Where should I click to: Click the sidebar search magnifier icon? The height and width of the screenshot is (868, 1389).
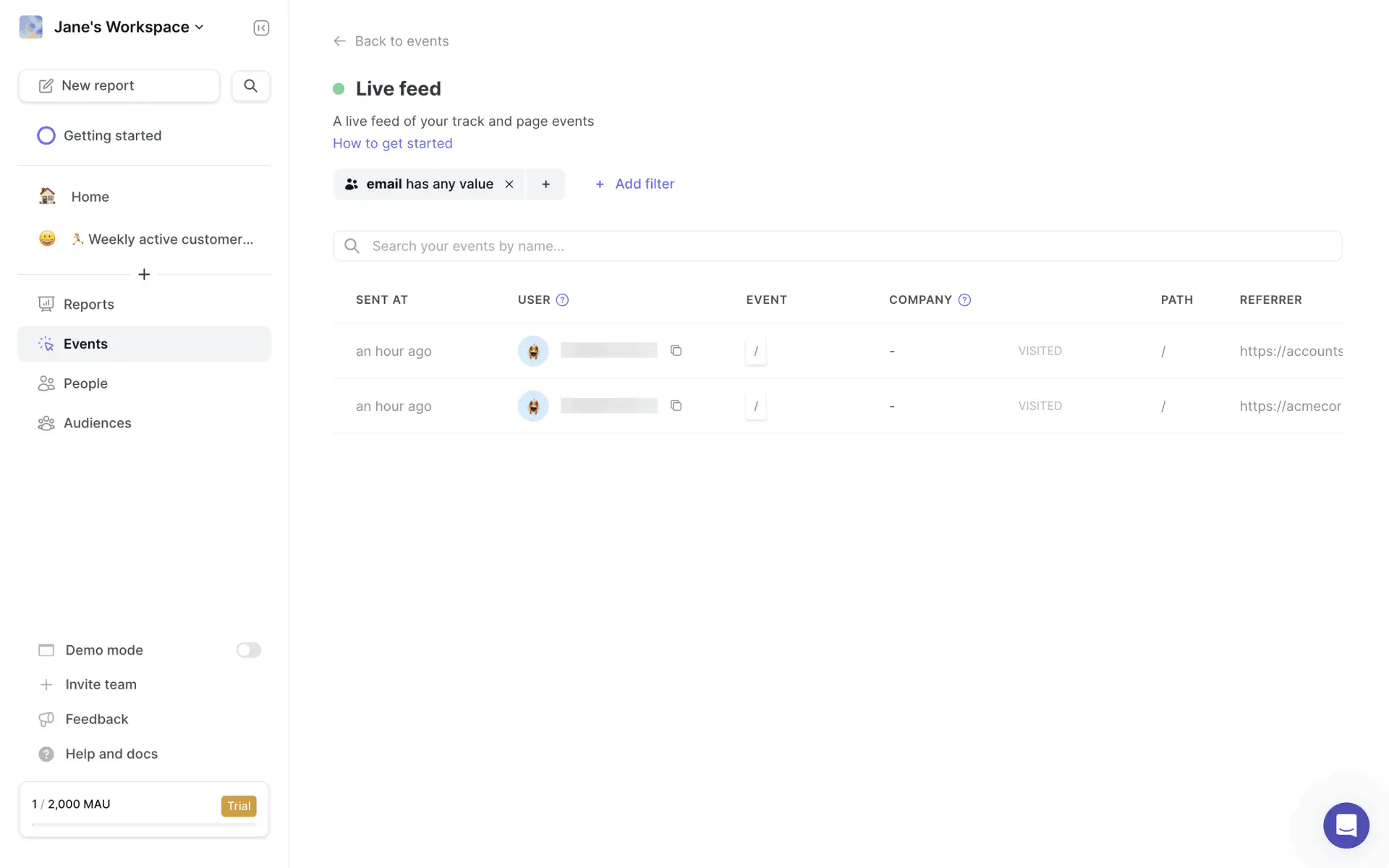click(x=250, y=86)
